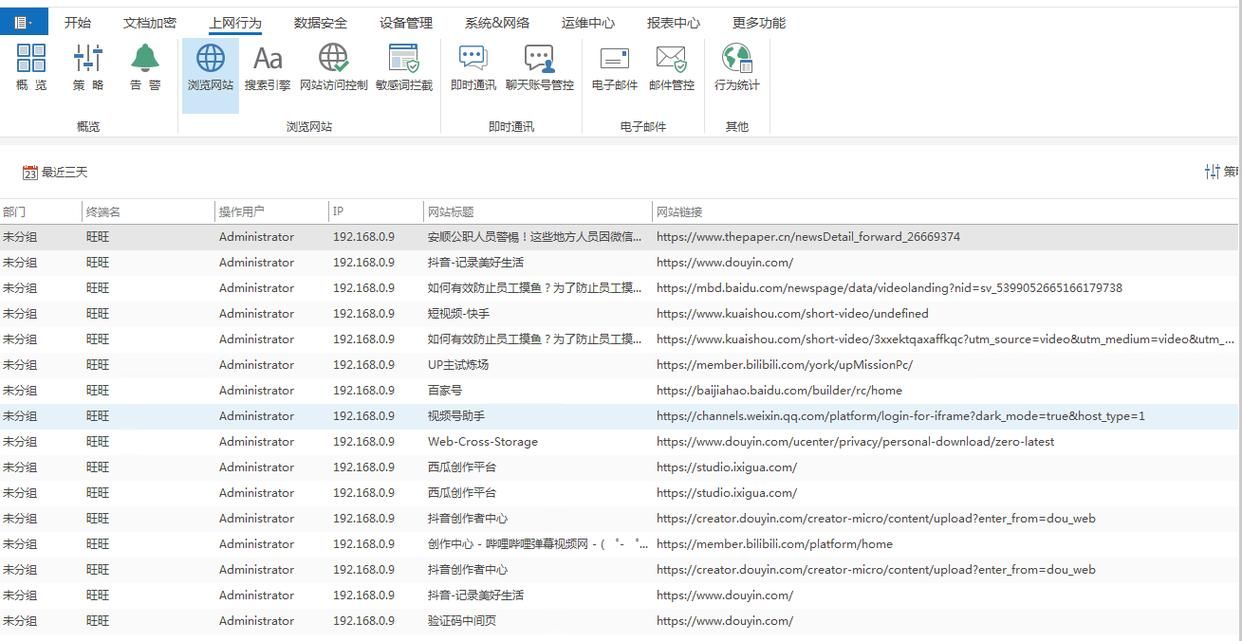1242x641 pixels.
Task: Switch to the 上网行为 tab
Action: coord(235,22)
